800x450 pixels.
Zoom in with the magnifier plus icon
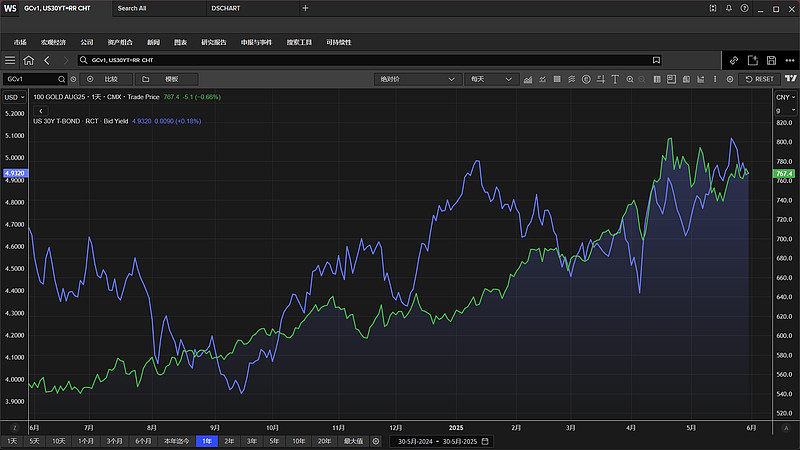(x=630, y=79)
